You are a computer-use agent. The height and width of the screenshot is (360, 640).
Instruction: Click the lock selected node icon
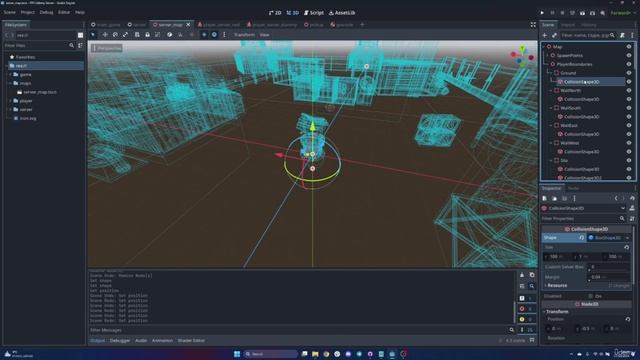(x=147, y=35)
